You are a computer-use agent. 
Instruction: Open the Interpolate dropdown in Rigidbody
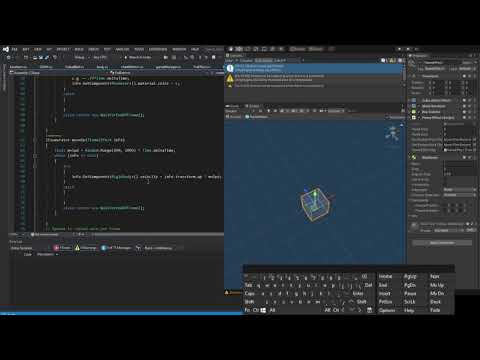[x=460, y=190]
